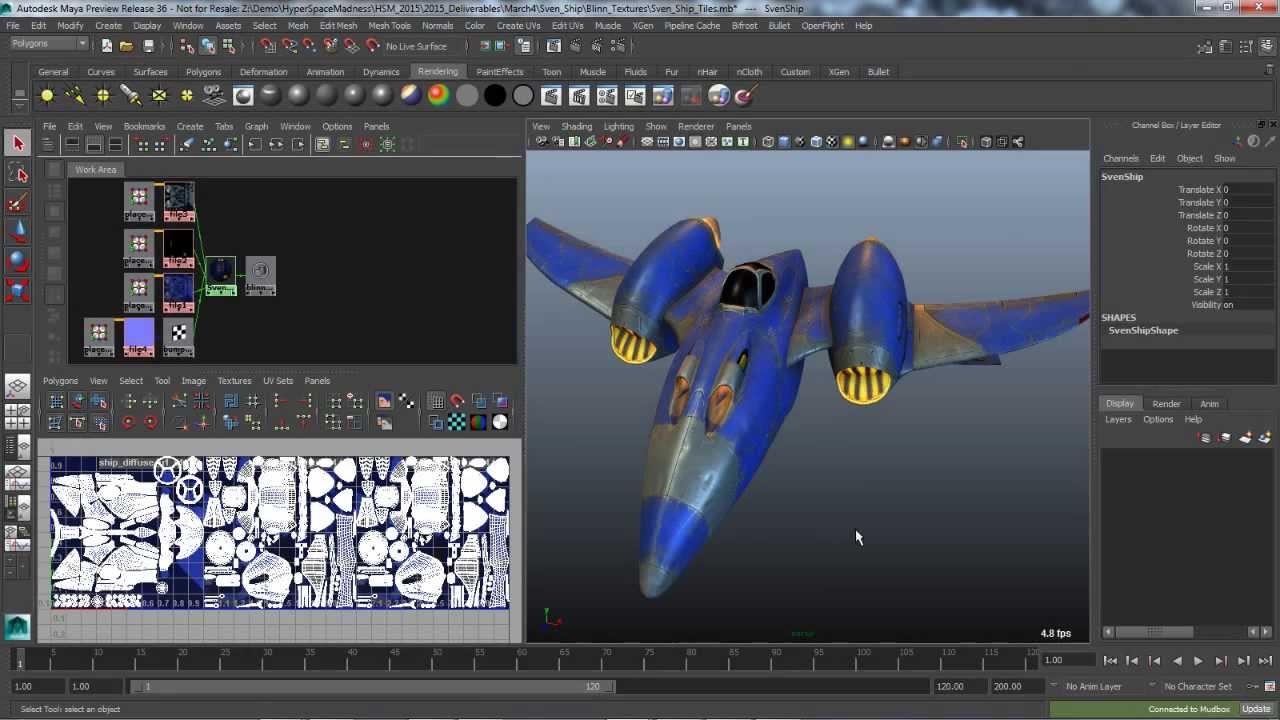Play the animation forward

click(x=1198, y=661)
